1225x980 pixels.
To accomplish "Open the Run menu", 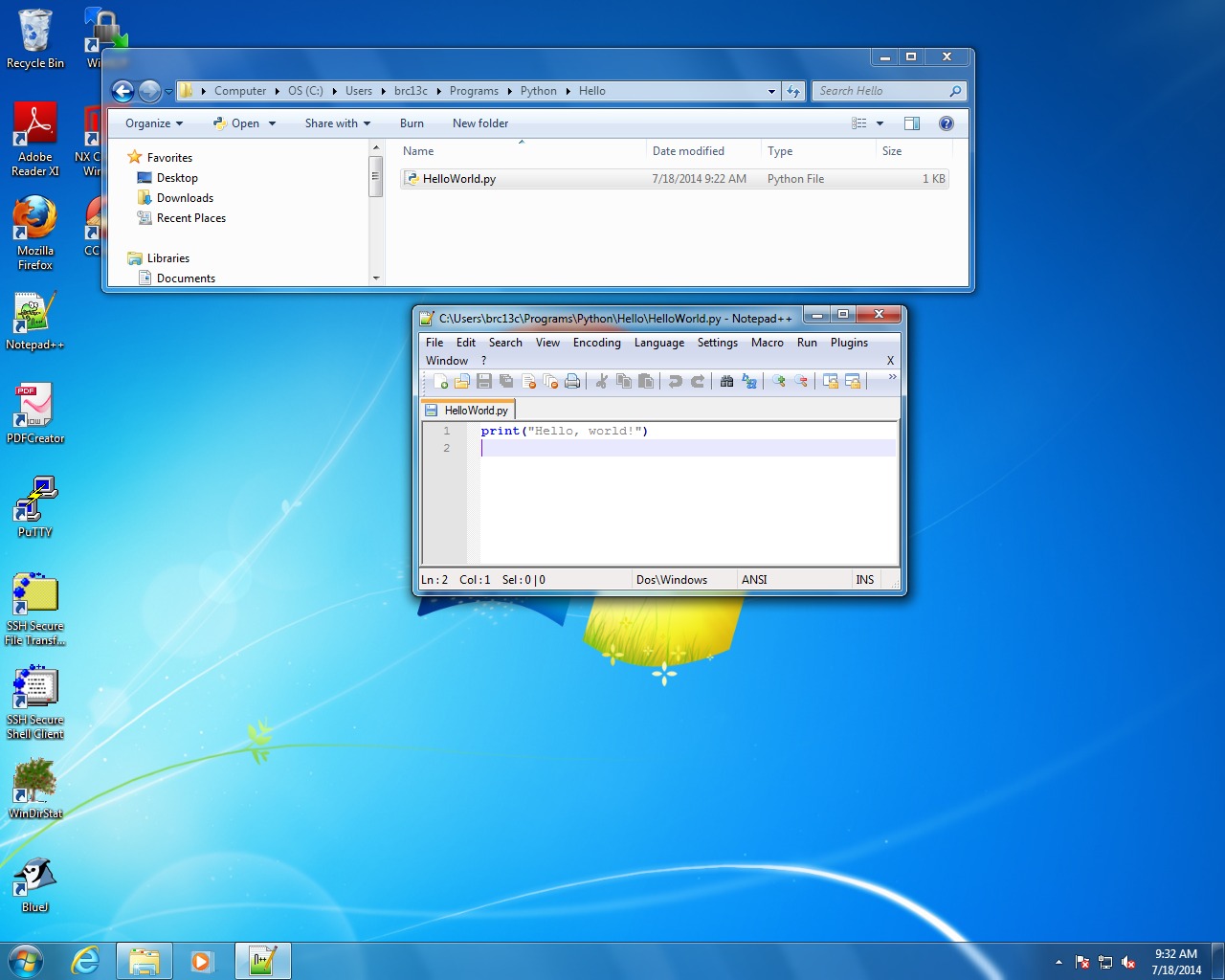I will coord(808,343).
